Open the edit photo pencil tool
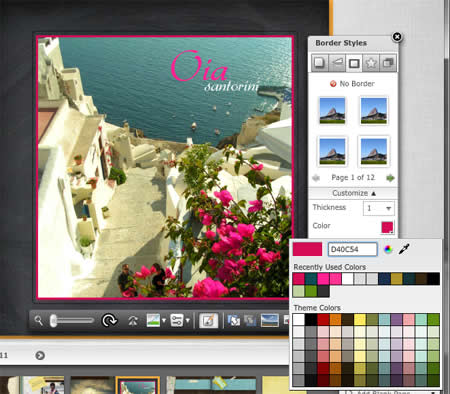Screen dimensions: 450x394 tap(209, 321)
